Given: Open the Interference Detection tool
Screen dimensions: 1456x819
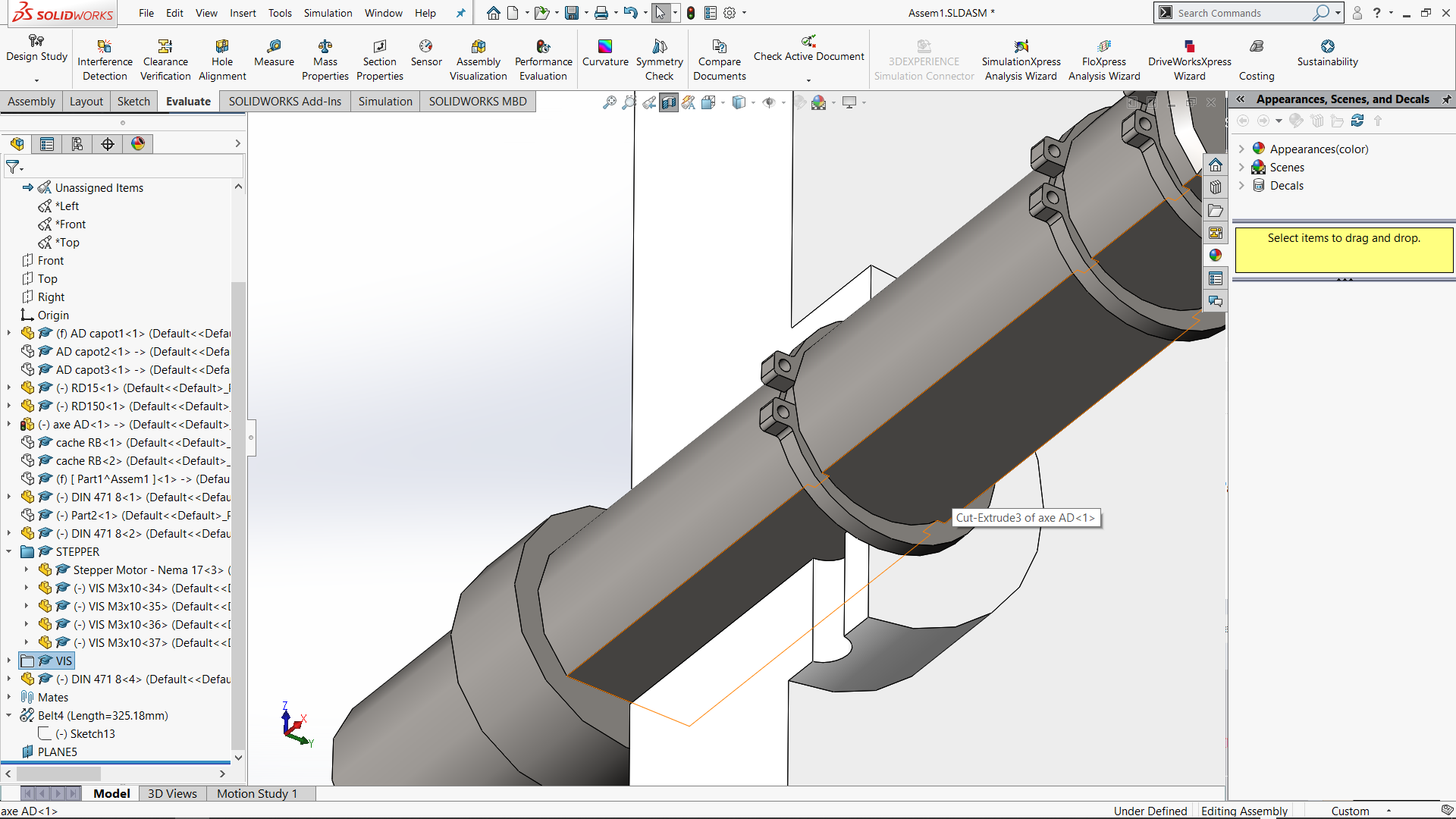Looking at the screenshot, I should point(105,61).
